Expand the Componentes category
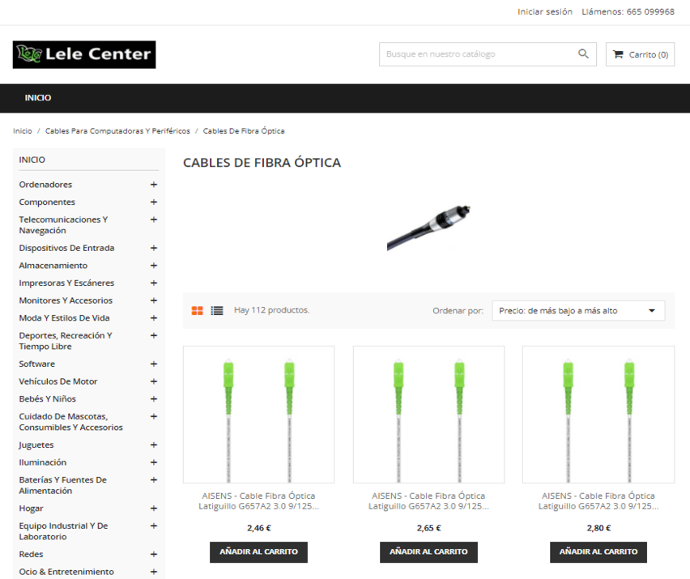The width and height of the screenshot is (690, 579). (x=154, y=202)
